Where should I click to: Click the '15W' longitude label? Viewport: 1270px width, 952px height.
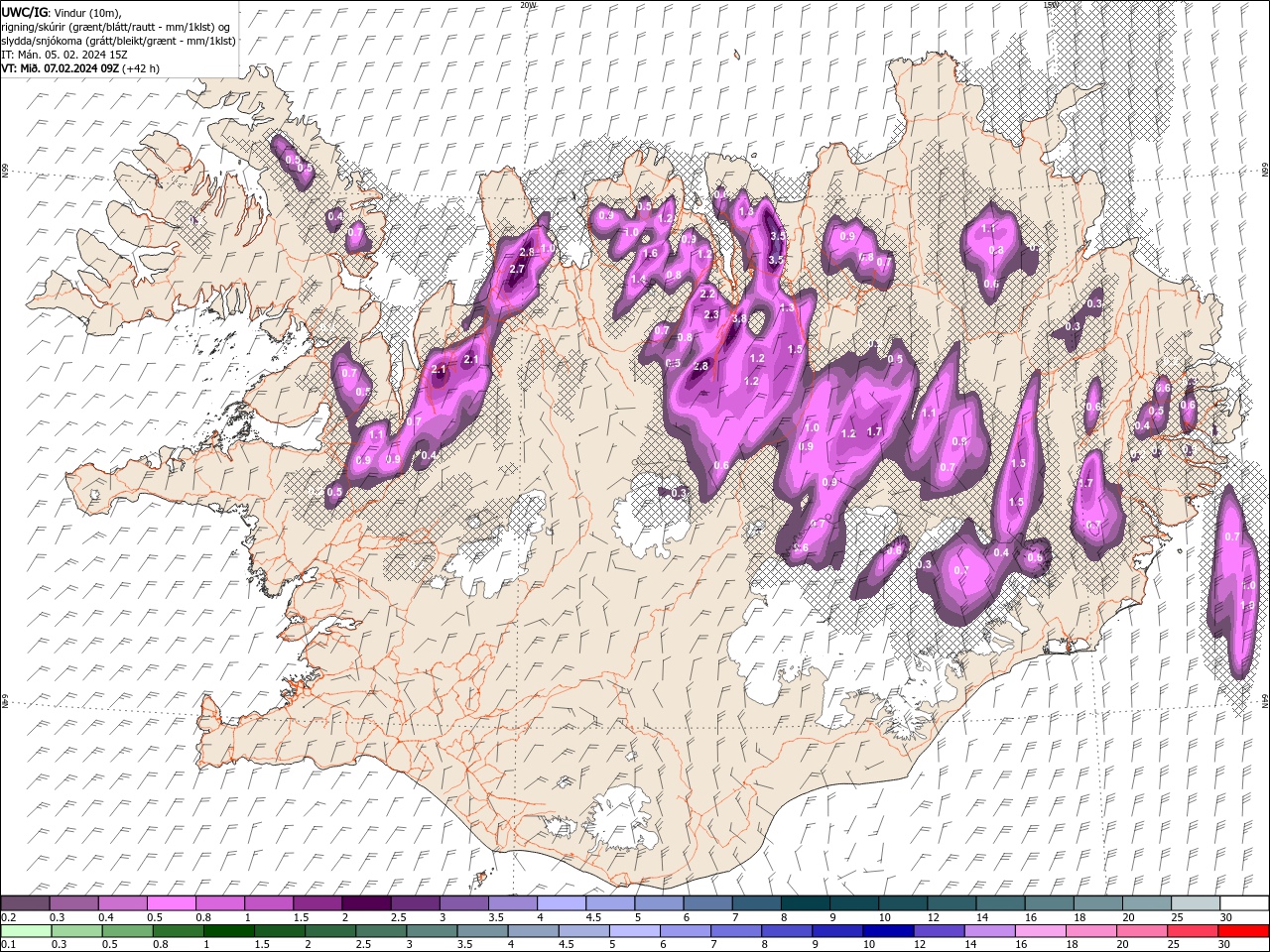1051,5
